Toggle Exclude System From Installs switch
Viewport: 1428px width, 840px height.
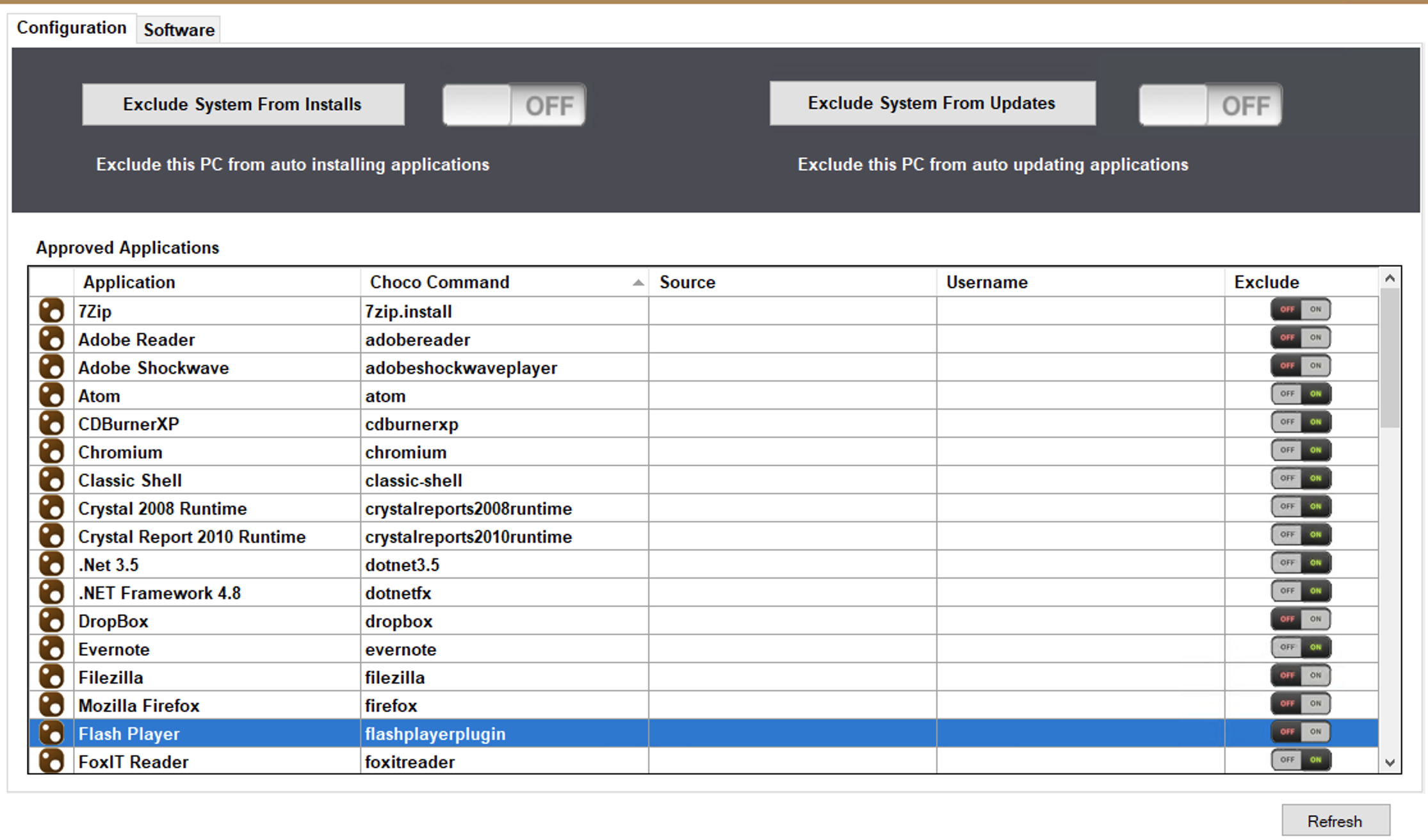(514, 105)
